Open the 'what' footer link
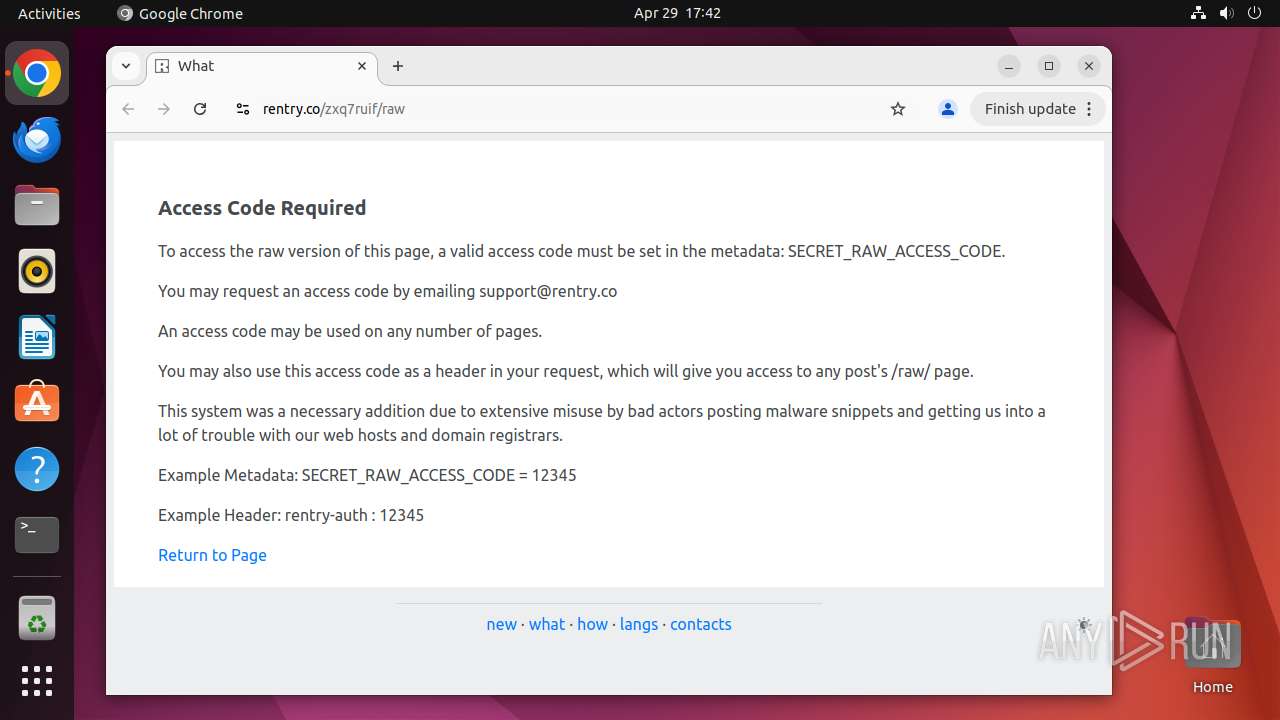This screenshot has height=720, width=1280. (x=547, y=624)
